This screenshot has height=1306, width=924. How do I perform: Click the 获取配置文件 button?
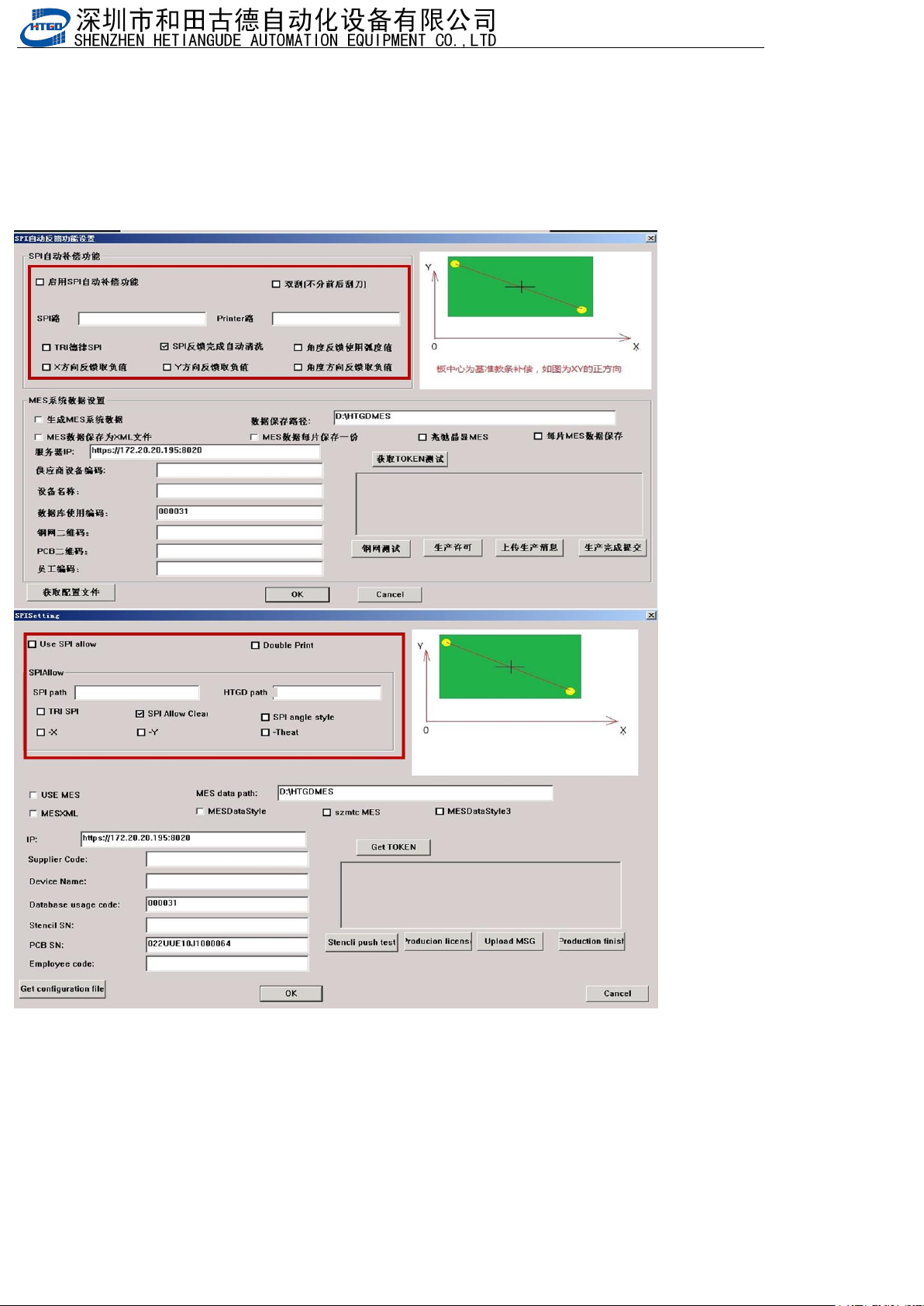coord(71,592)
